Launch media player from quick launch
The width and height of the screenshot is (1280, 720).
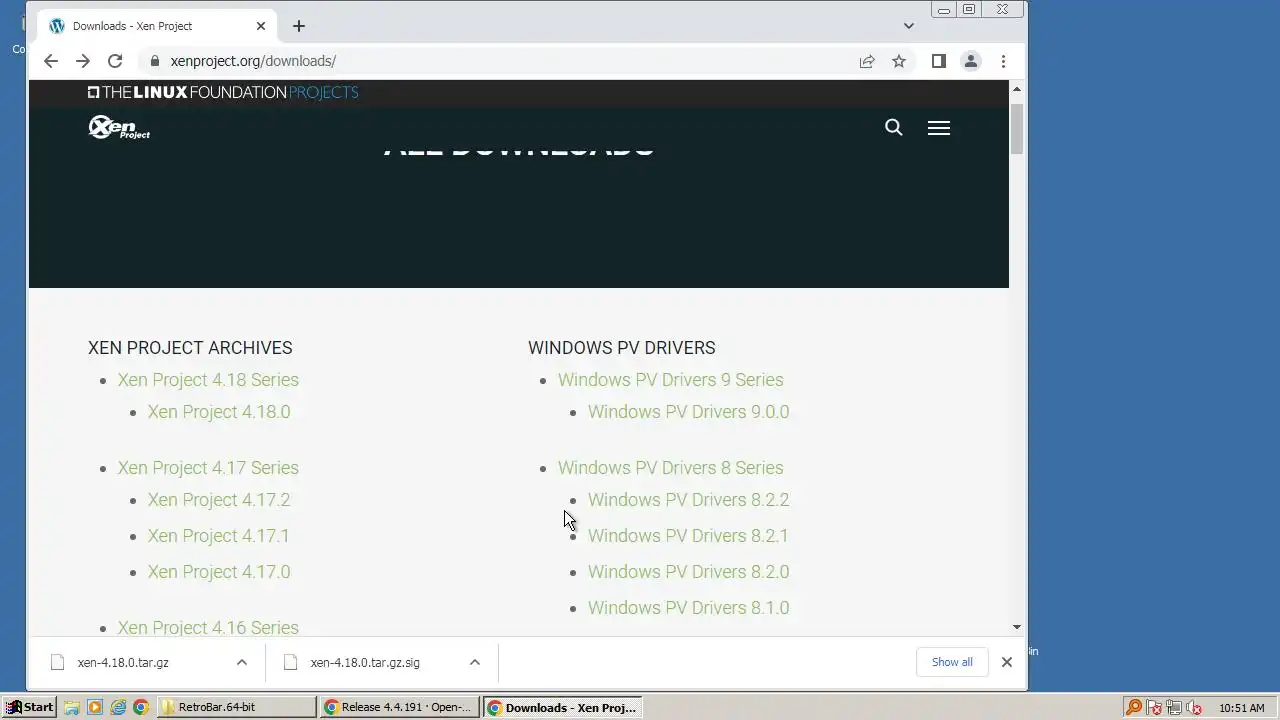tap(95, 707)
